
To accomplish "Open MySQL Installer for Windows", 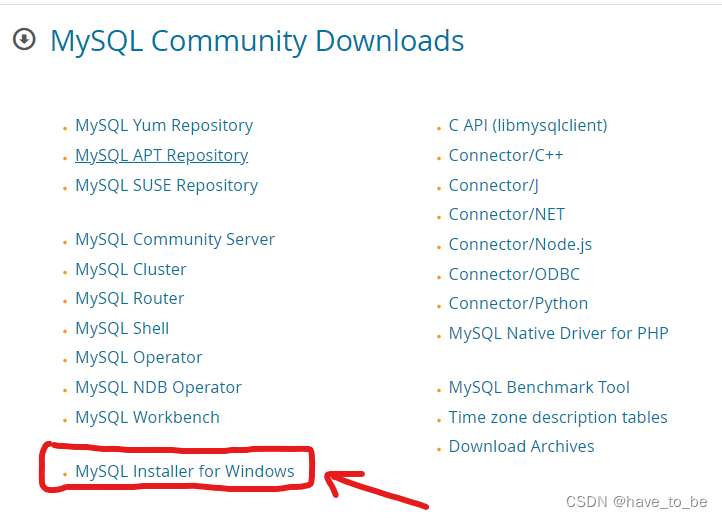I will (x=185, y=471).
